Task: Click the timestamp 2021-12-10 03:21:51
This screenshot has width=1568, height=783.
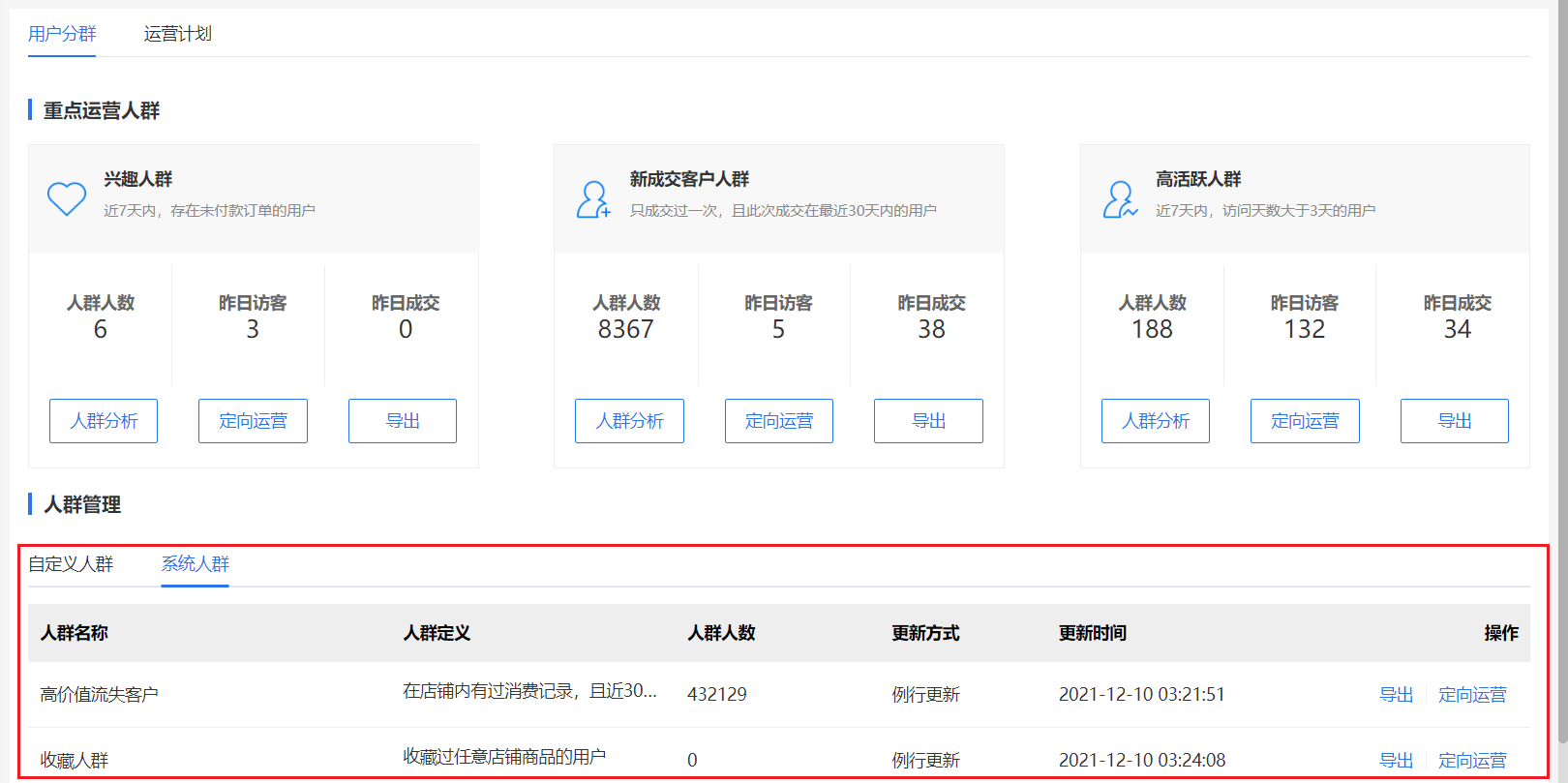Action: 1142,695
